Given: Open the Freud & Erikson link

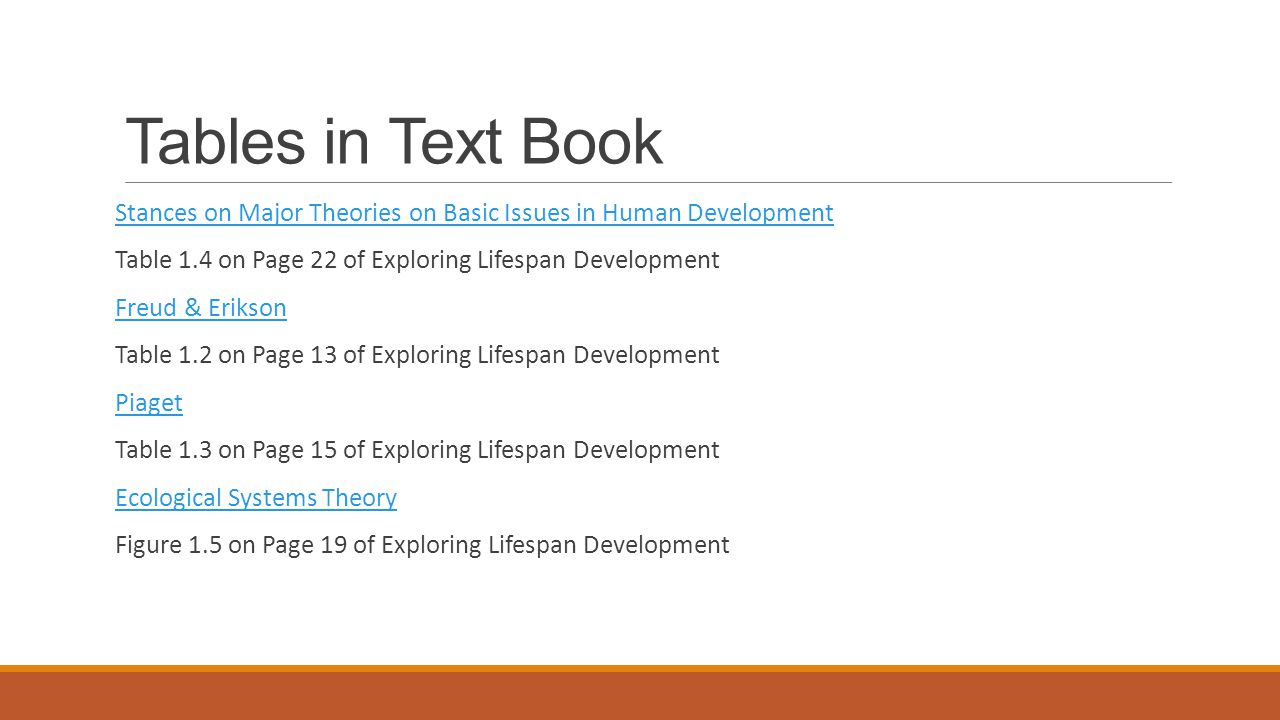Looking at the screenshot, I should (x=201, y=308).
